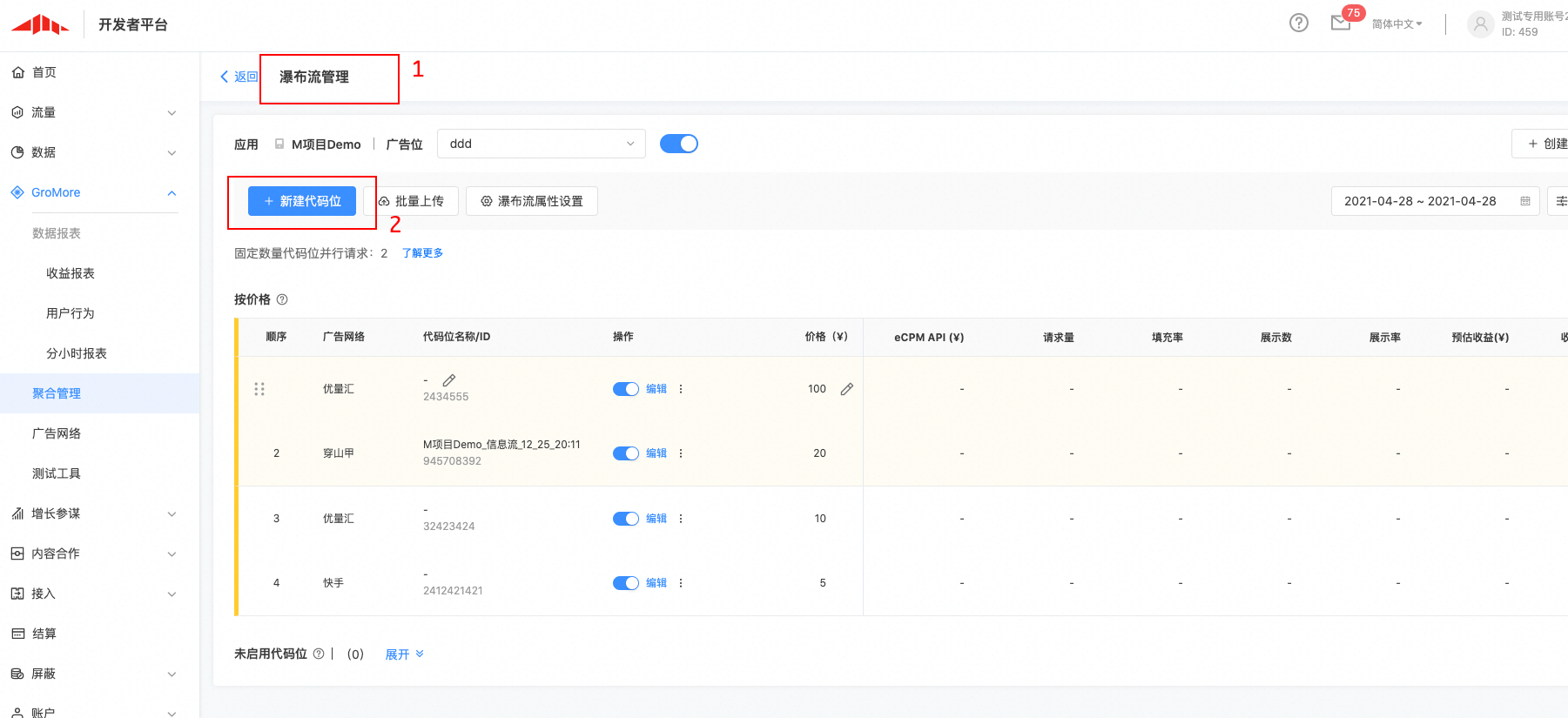Collapse the GroMore sidebar menu
The height and width of the screenshot is (718, 1568).
[172, 193]
